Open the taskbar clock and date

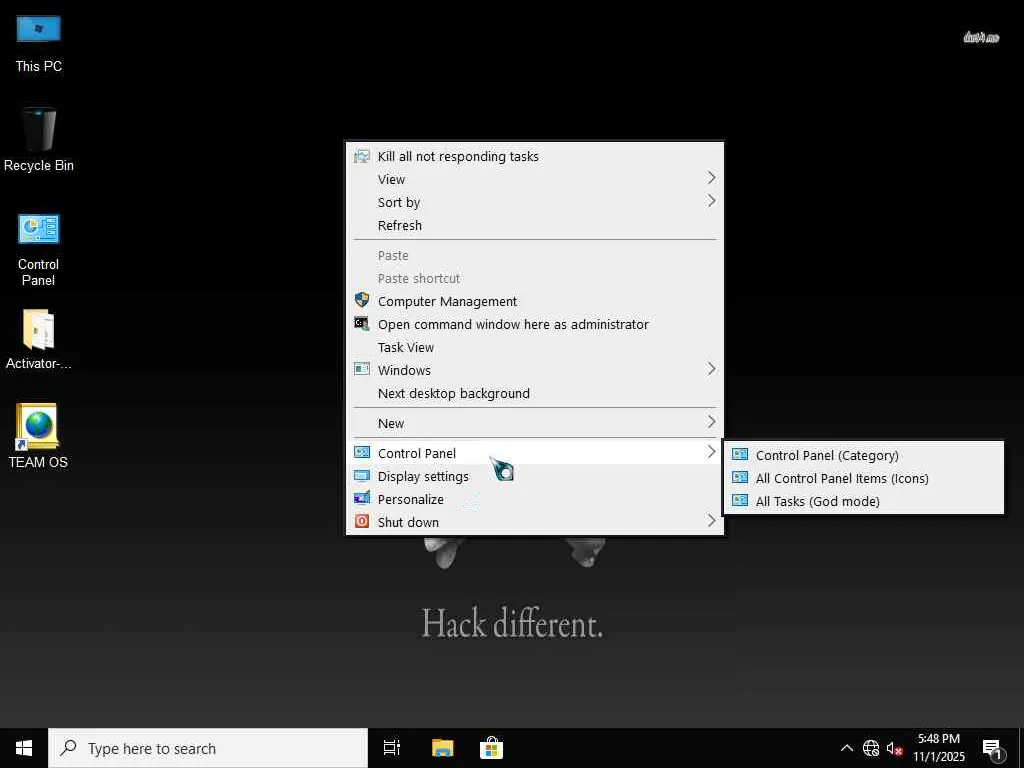938,748
